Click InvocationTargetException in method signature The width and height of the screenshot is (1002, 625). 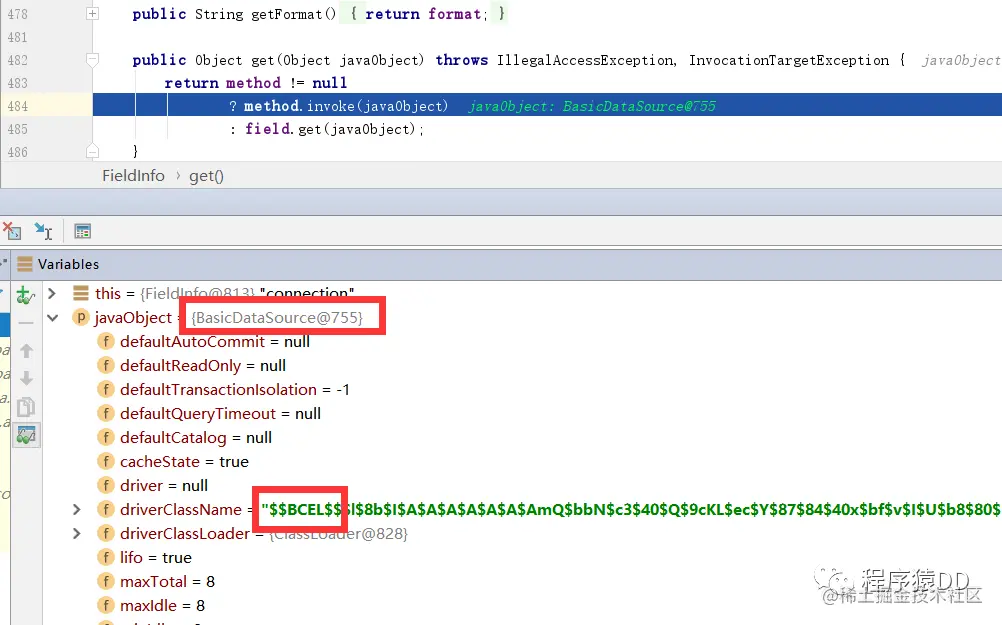point(789,60)
